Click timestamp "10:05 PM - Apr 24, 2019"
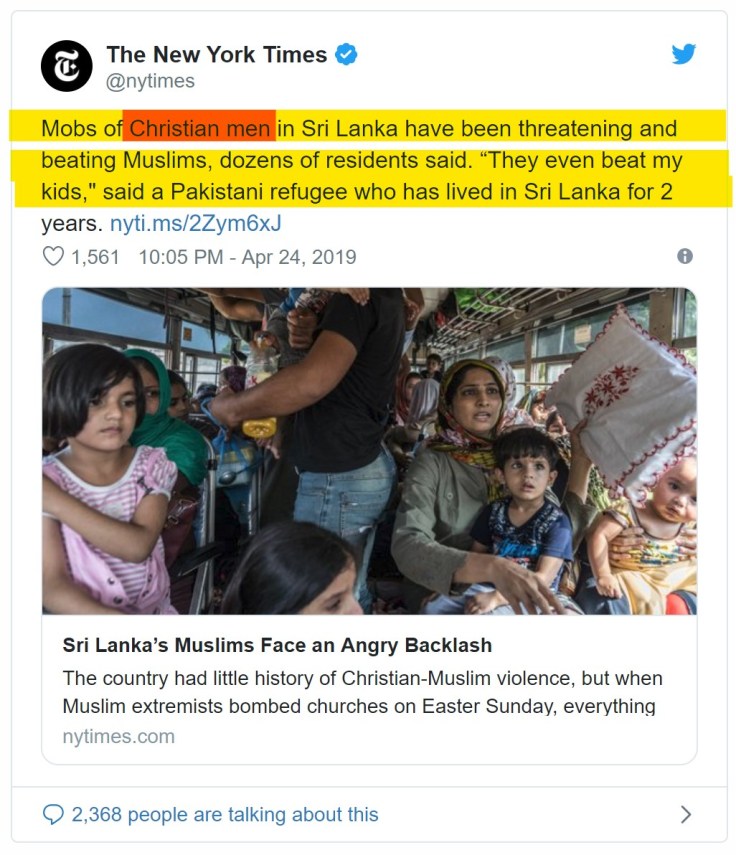The image size is (736, 855). (x=247, y=257)
